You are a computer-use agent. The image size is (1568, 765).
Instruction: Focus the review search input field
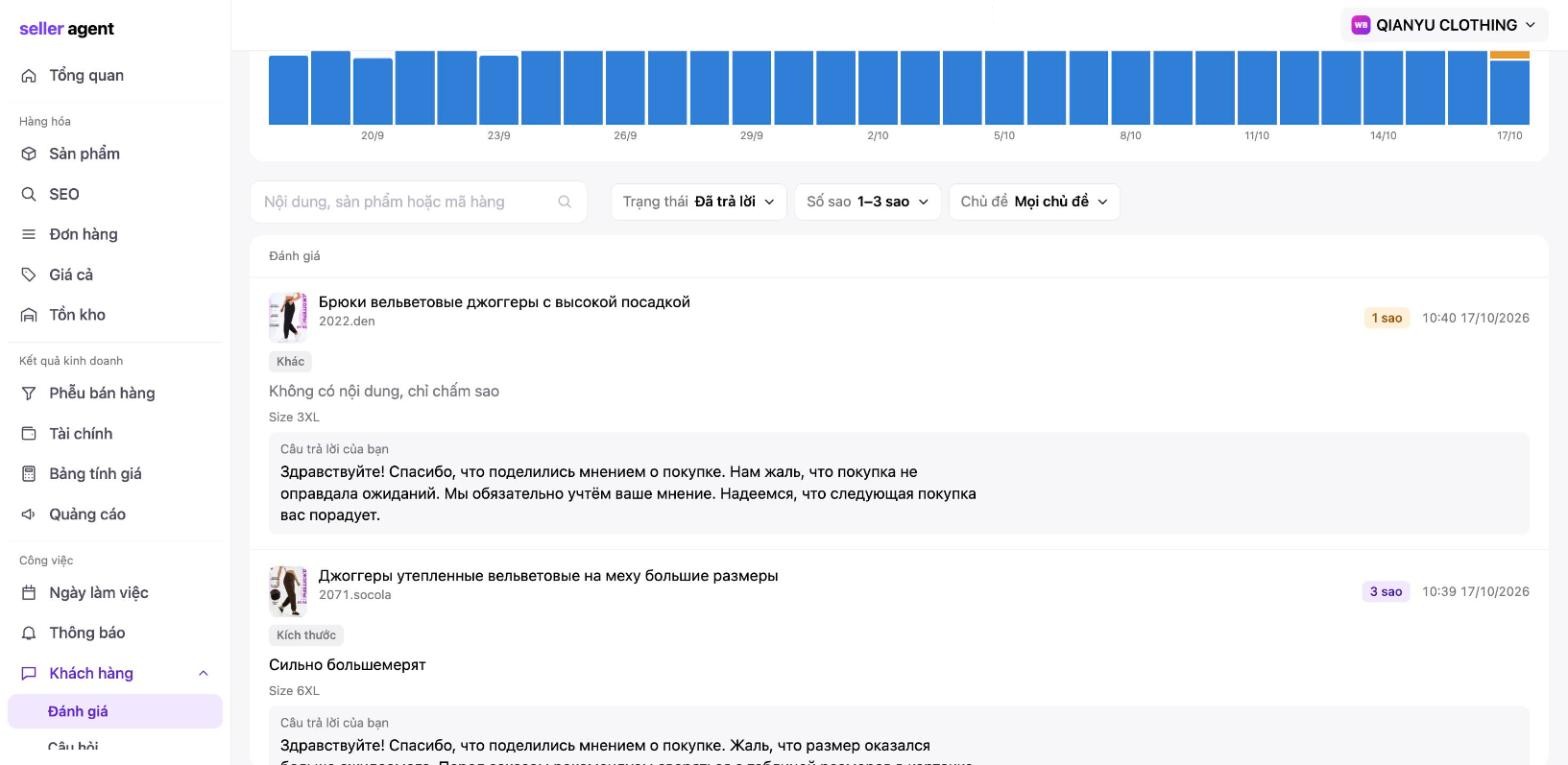[x=418, y=202]
